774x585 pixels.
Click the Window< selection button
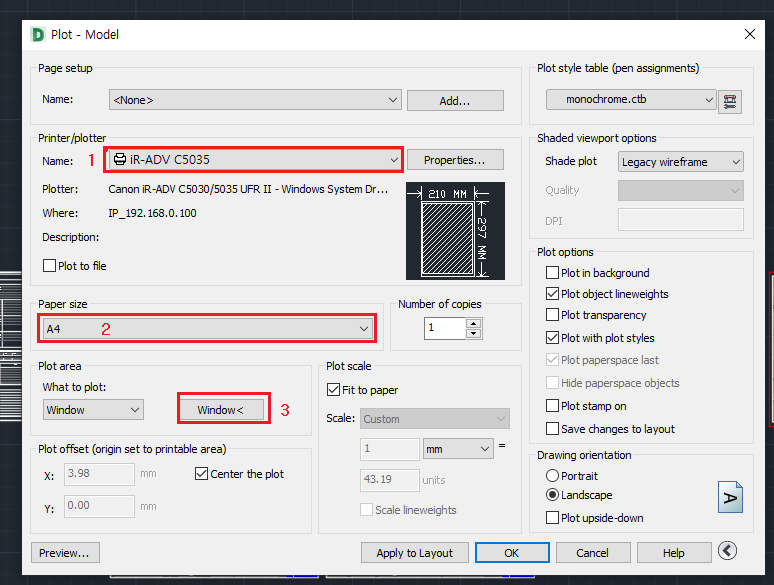click(221, 410)
